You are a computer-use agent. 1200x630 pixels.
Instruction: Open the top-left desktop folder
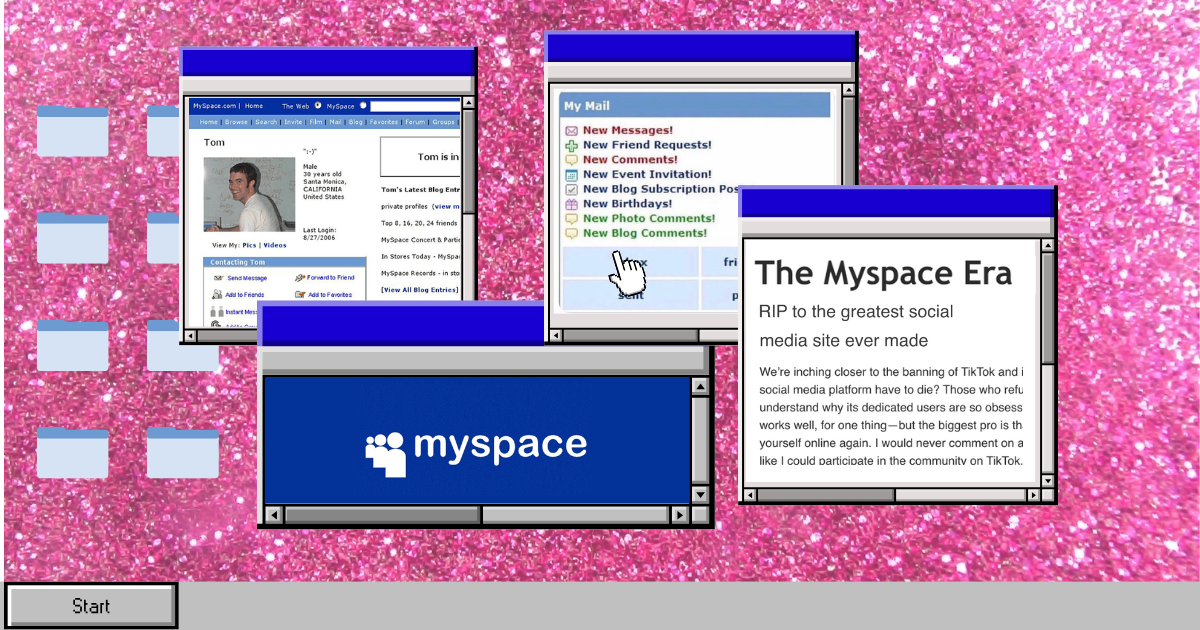pos(72,131)
